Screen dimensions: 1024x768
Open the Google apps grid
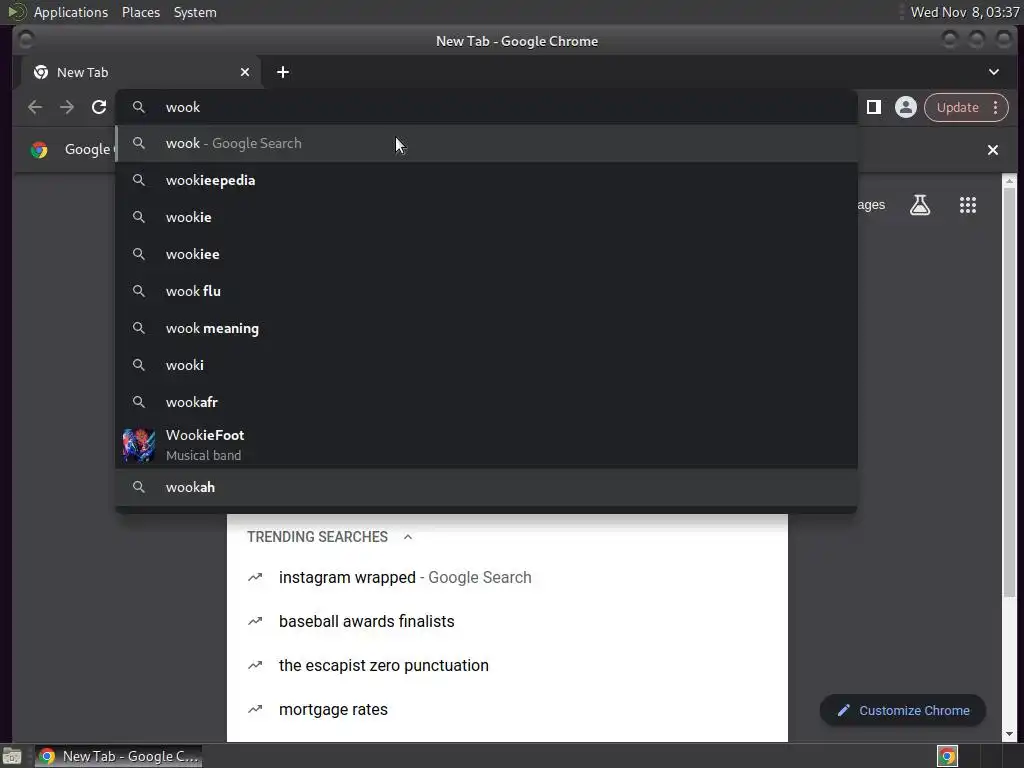coord(968,205)
